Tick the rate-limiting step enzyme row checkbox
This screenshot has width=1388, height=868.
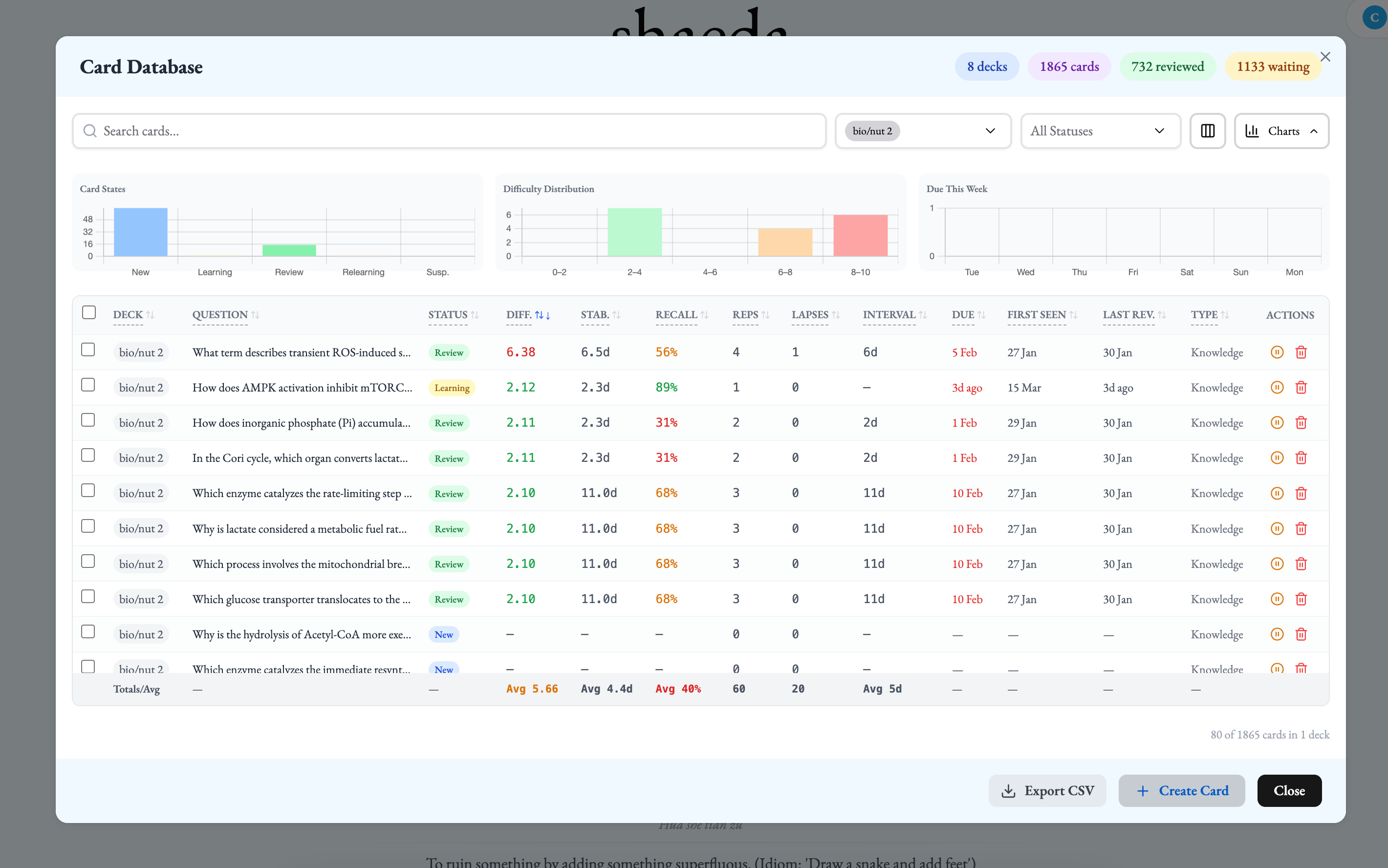88,491
